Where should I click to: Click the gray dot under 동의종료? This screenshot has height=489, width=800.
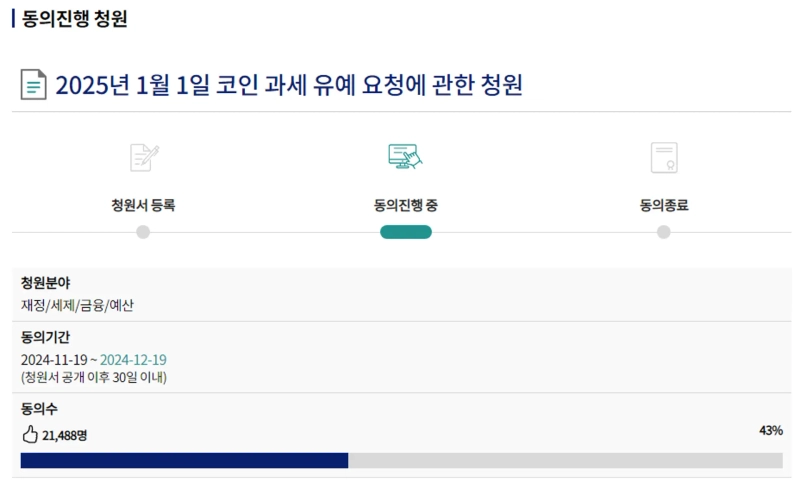click(x=664, y=232)
